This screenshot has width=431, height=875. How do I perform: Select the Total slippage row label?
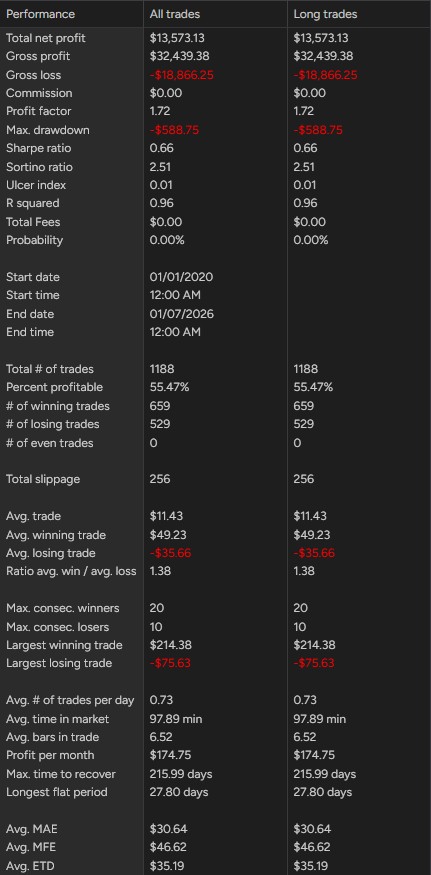43,479
